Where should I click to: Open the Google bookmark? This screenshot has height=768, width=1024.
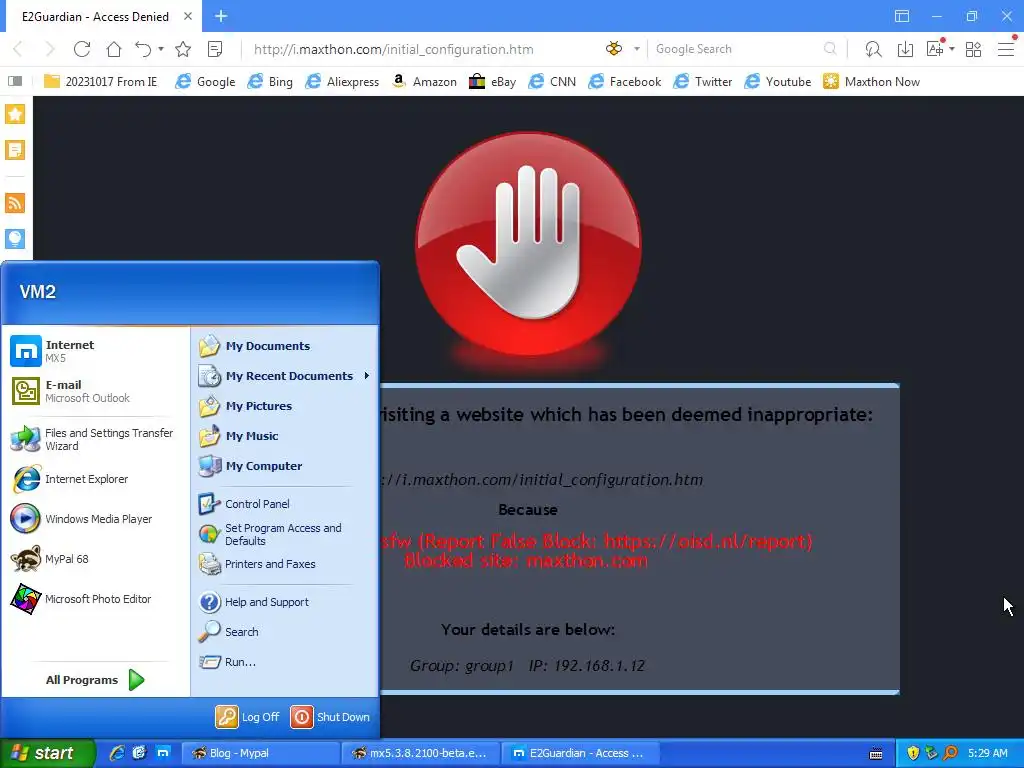[206, 82]
